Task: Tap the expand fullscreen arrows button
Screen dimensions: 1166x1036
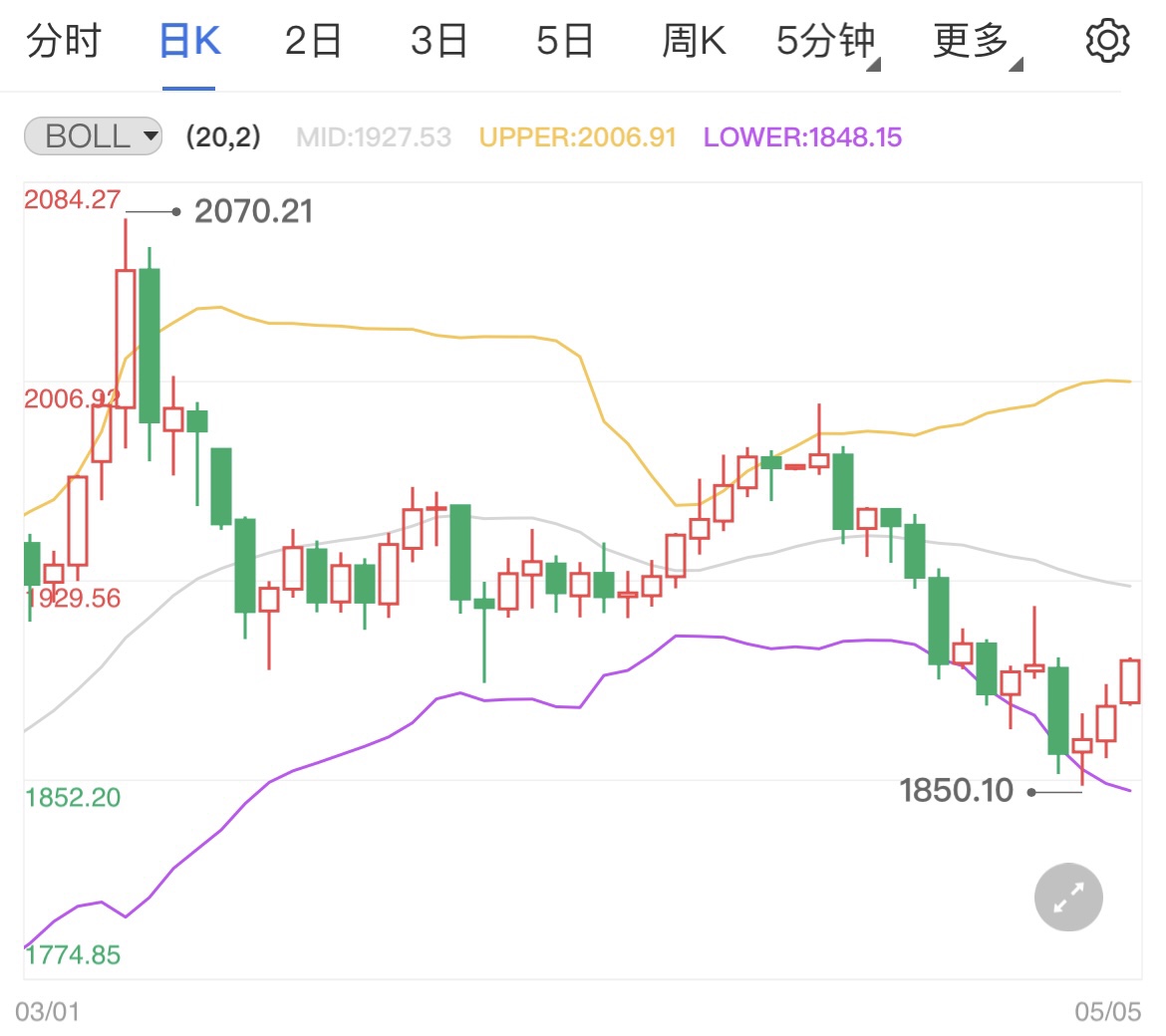Action: [x=1068, y=897]
